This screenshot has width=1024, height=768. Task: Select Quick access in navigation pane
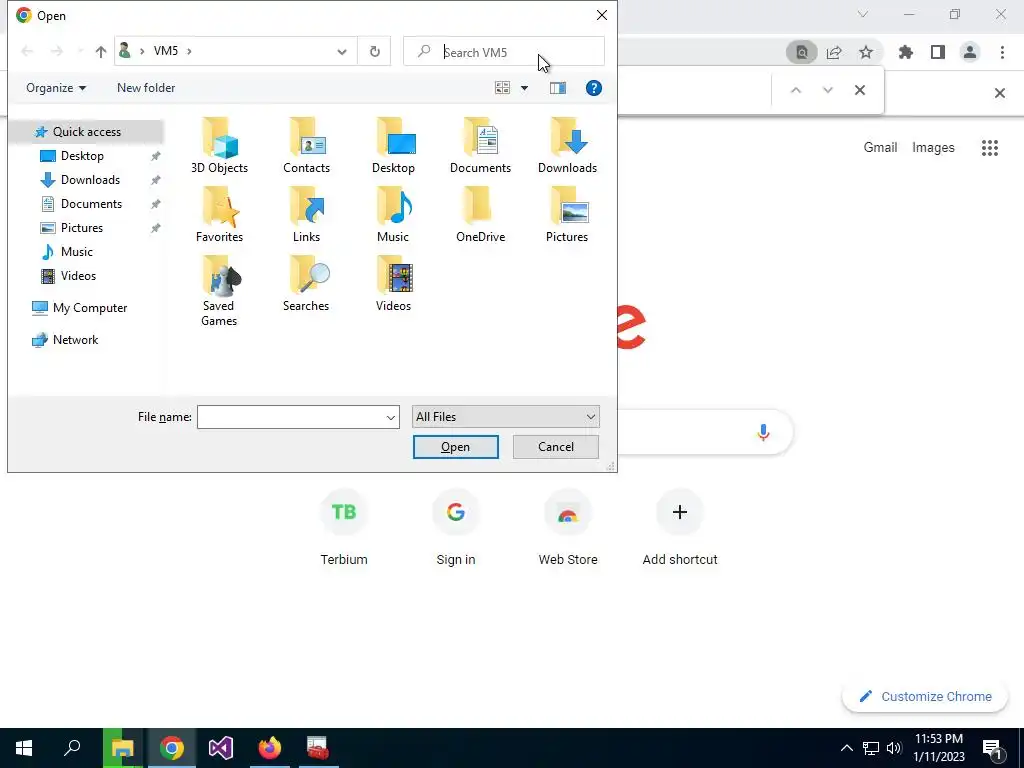pyautogui.click(x=87, y=132)
